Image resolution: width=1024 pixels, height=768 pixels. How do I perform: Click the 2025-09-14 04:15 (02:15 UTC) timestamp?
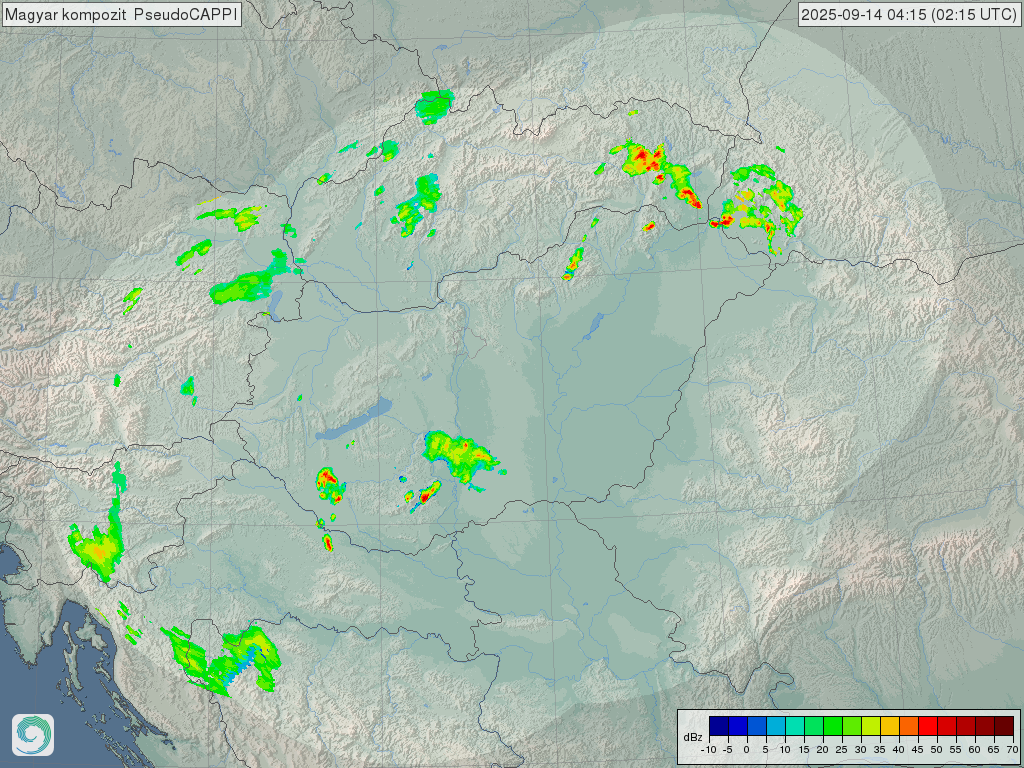pos(909,14)
